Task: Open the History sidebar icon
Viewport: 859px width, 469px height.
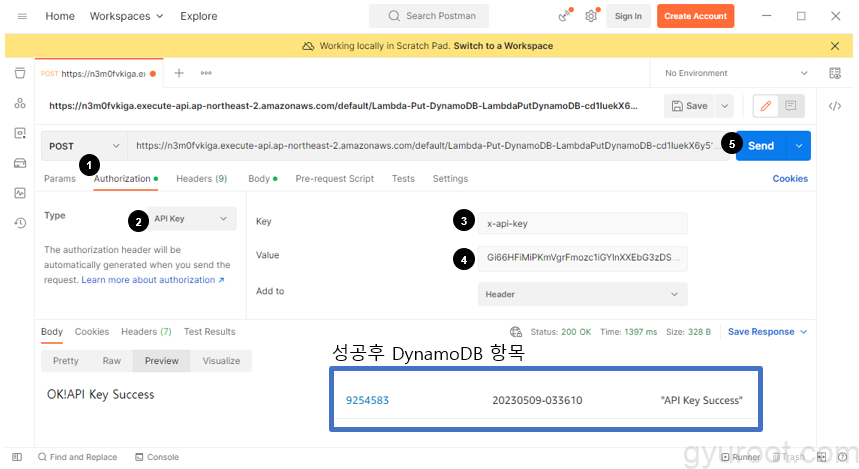Action: [19, 223]
